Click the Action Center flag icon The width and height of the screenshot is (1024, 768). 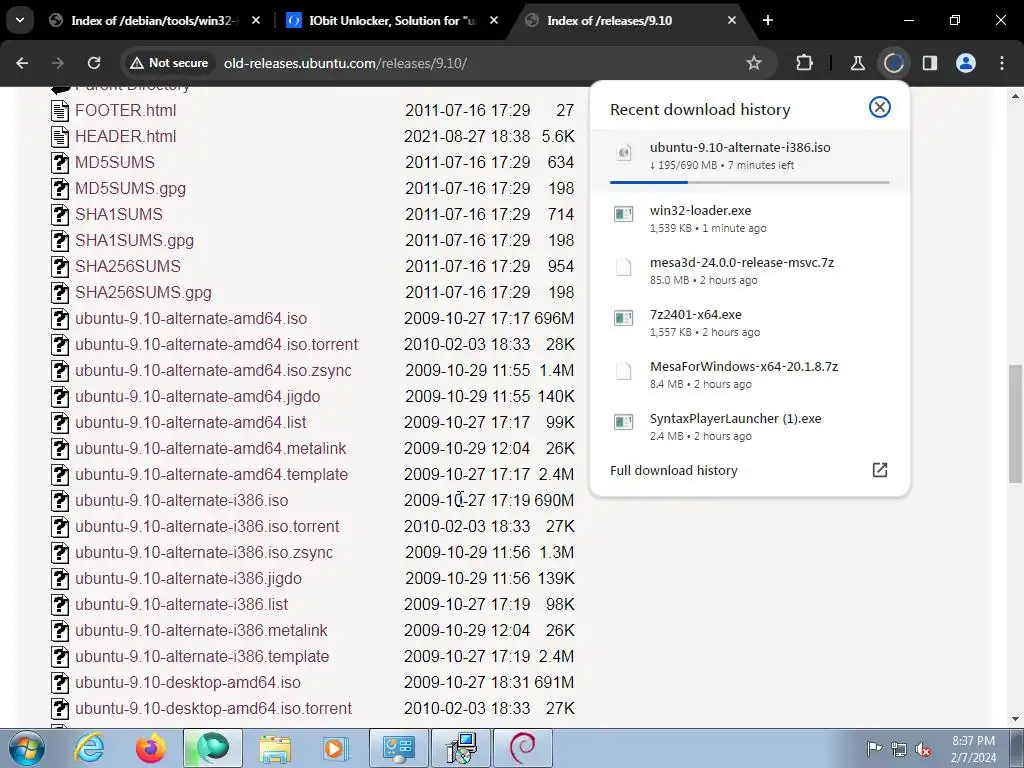[874, 749]
